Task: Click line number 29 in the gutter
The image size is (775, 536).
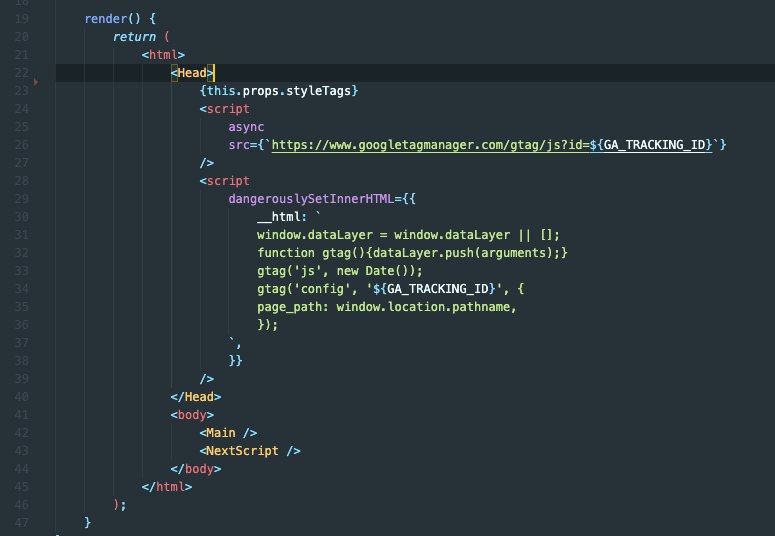Action: pos(22,199)
